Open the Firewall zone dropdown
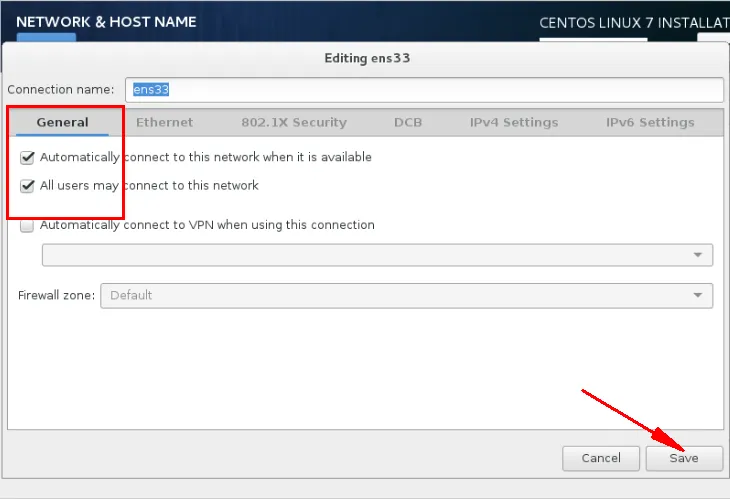Image resolution: width=730 pixels, height=499 pixels. 406,295
